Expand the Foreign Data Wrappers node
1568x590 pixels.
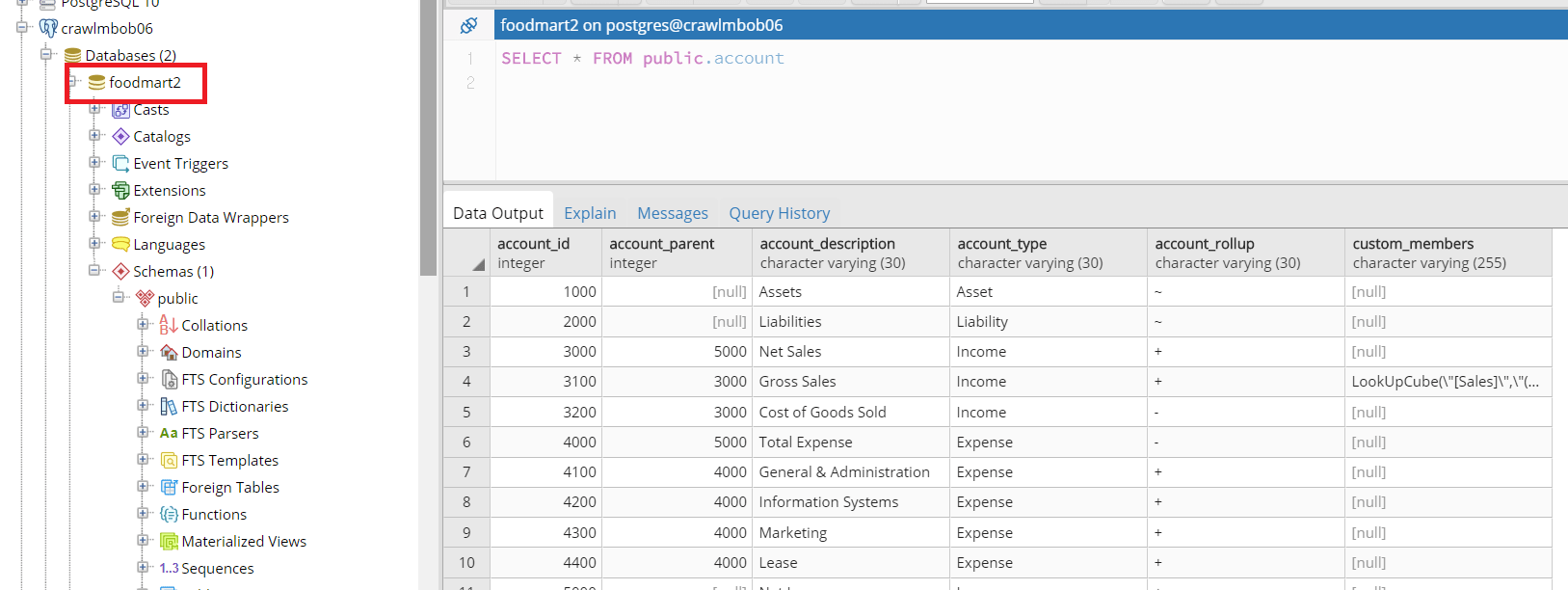point(94,216)
